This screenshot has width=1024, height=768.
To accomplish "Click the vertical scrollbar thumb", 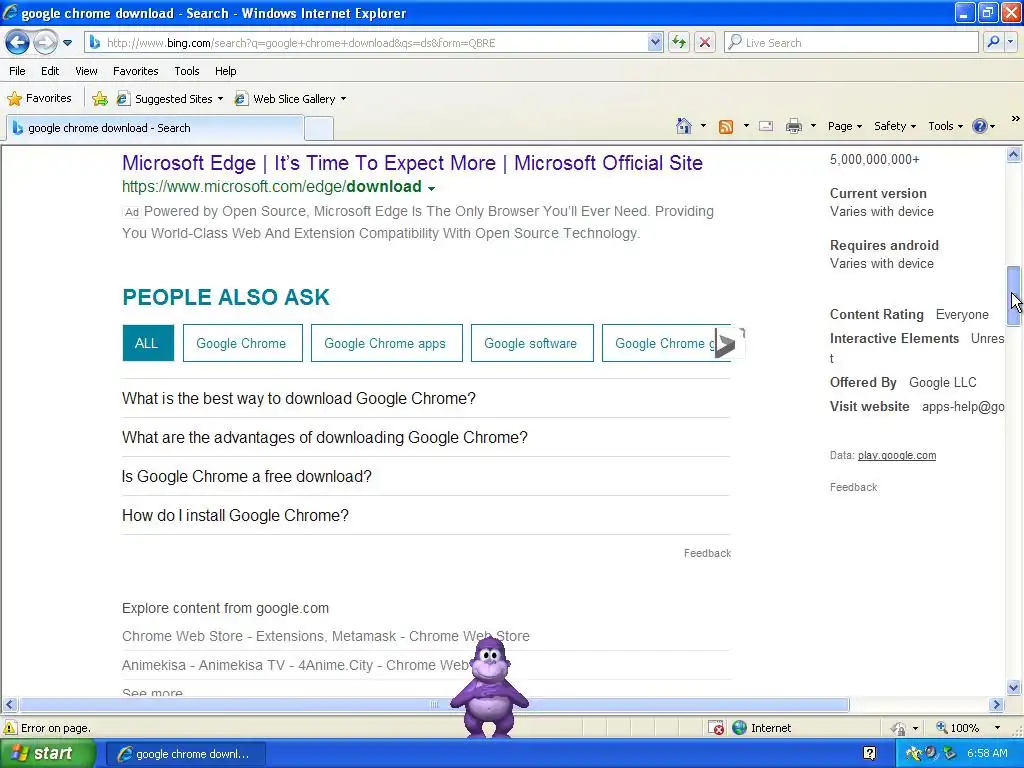I will 1014,296.
